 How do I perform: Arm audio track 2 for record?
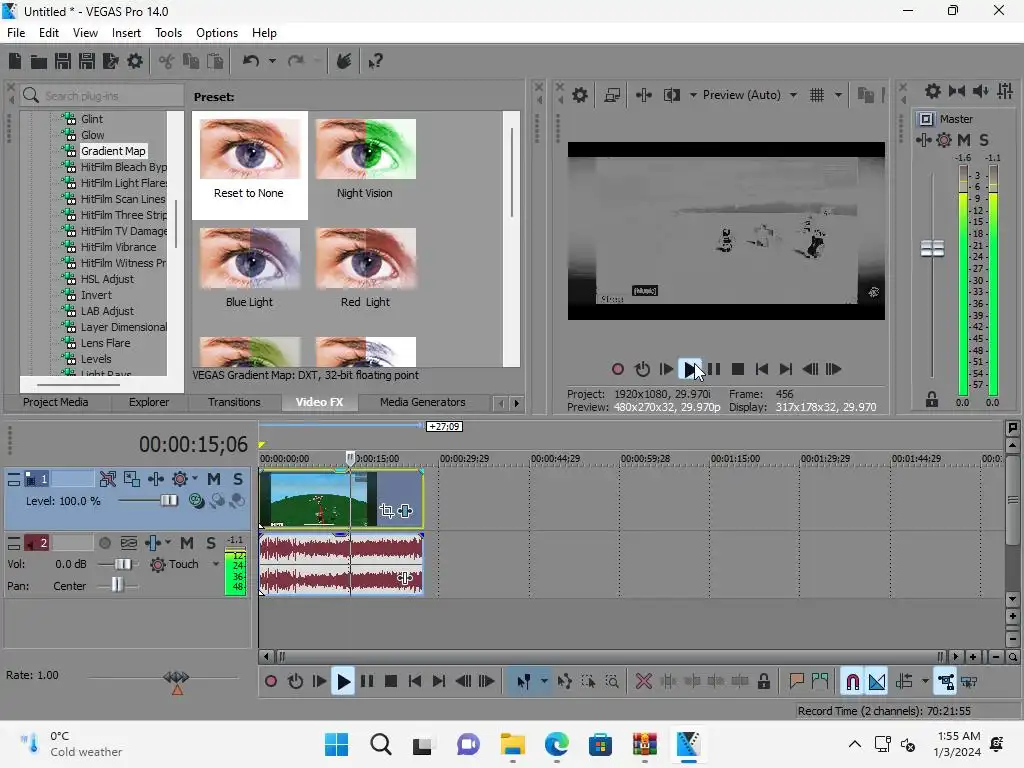[104, 543]
